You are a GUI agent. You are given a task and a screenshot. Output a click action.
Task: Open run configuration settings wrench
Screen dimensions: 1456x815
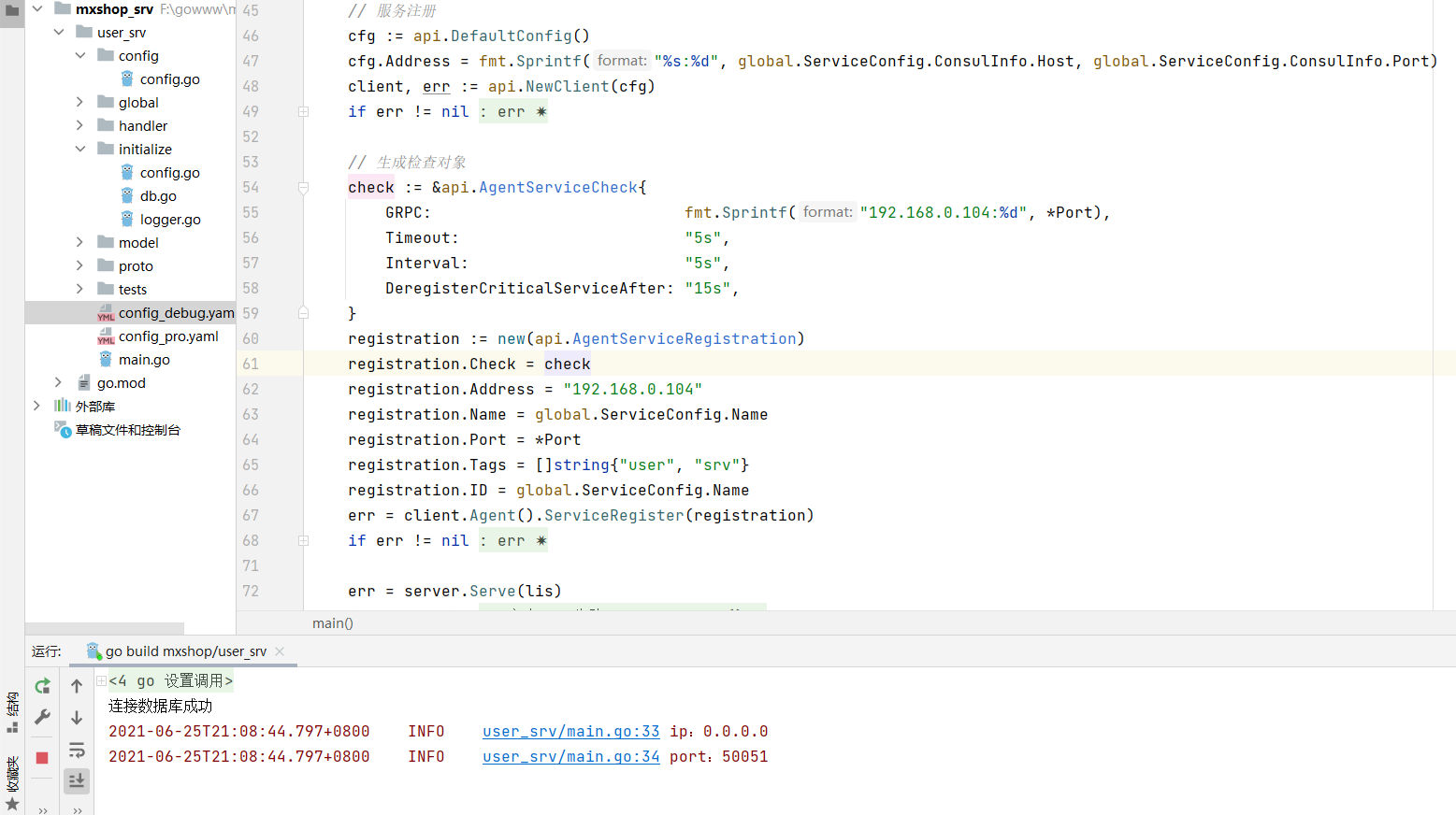point(42,717)
